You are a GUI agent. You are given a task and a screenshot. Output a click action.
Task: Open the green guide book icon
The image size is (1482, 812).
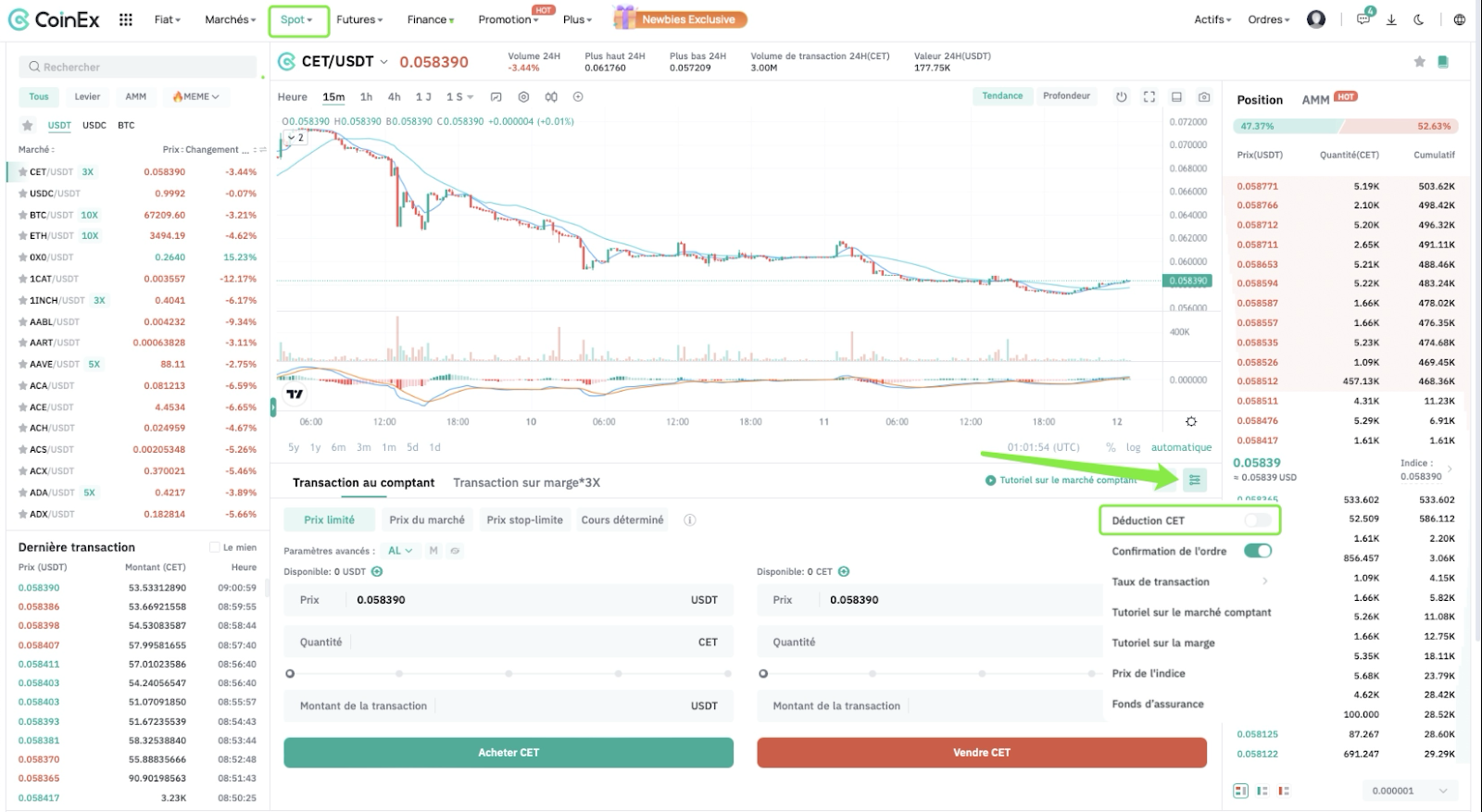pos(1442,62)
